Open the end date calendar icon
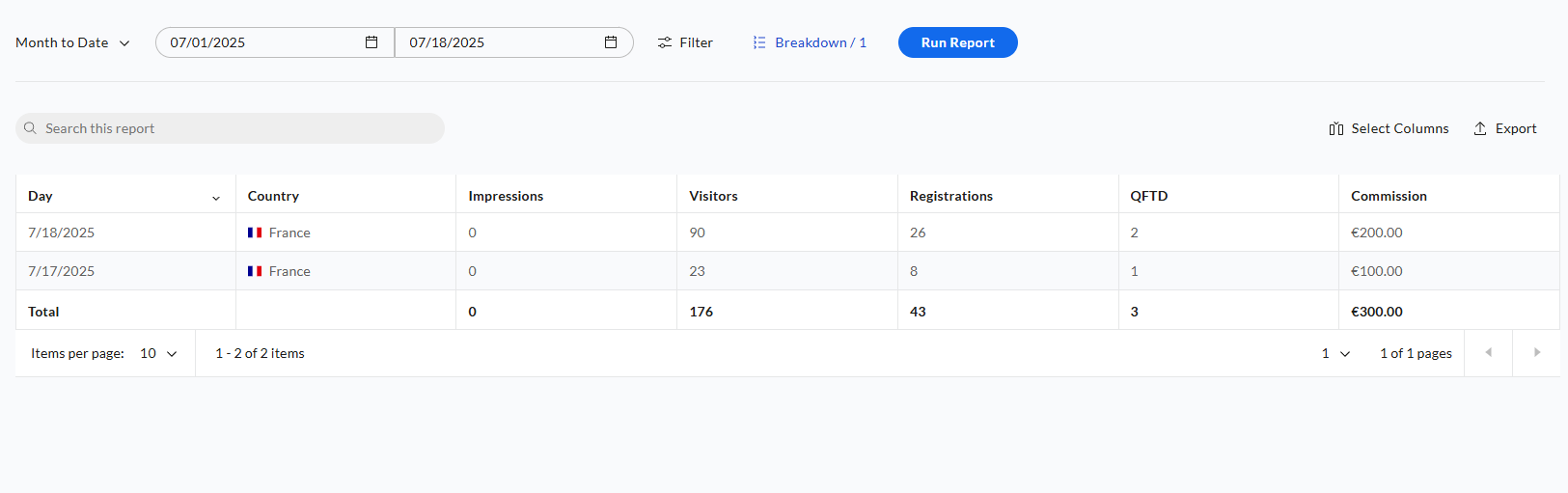Image resolution: width=1568 pixels, height=493 pixels. (x=611, y=42)
